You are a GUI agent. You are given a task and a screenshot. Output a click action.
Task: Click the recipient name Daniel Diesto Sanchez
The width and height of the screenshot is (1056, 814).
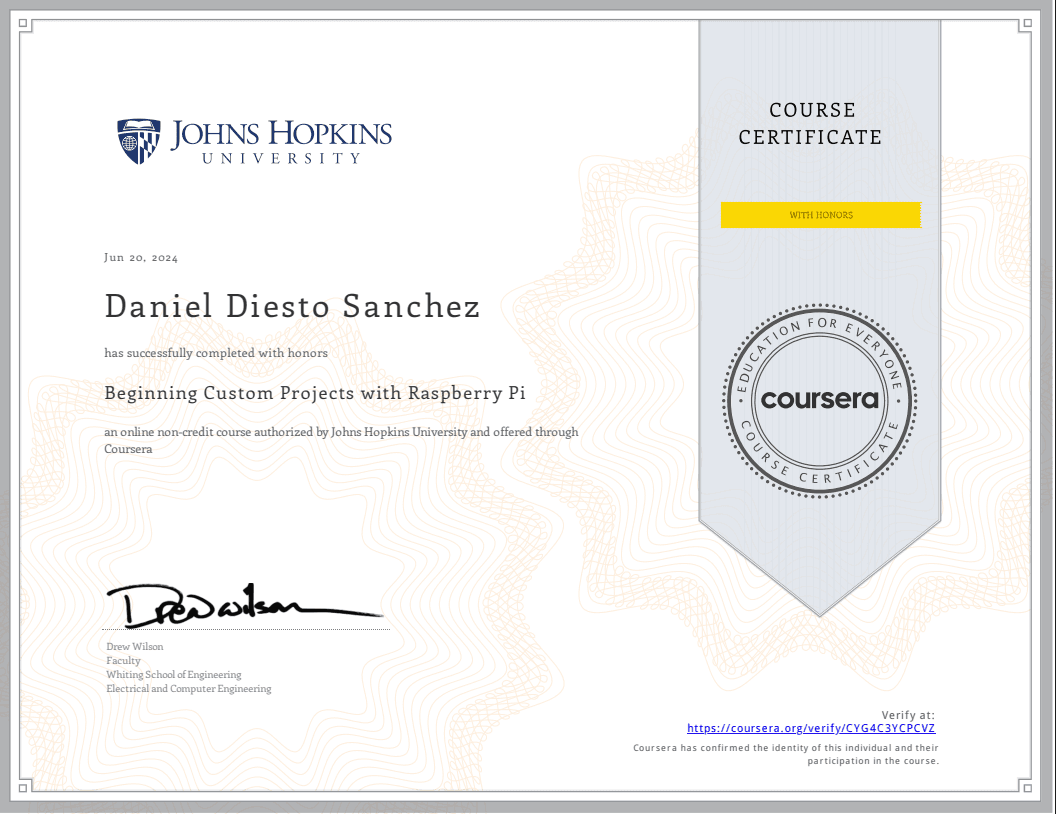pyautogui.click(x=292, y=306)
